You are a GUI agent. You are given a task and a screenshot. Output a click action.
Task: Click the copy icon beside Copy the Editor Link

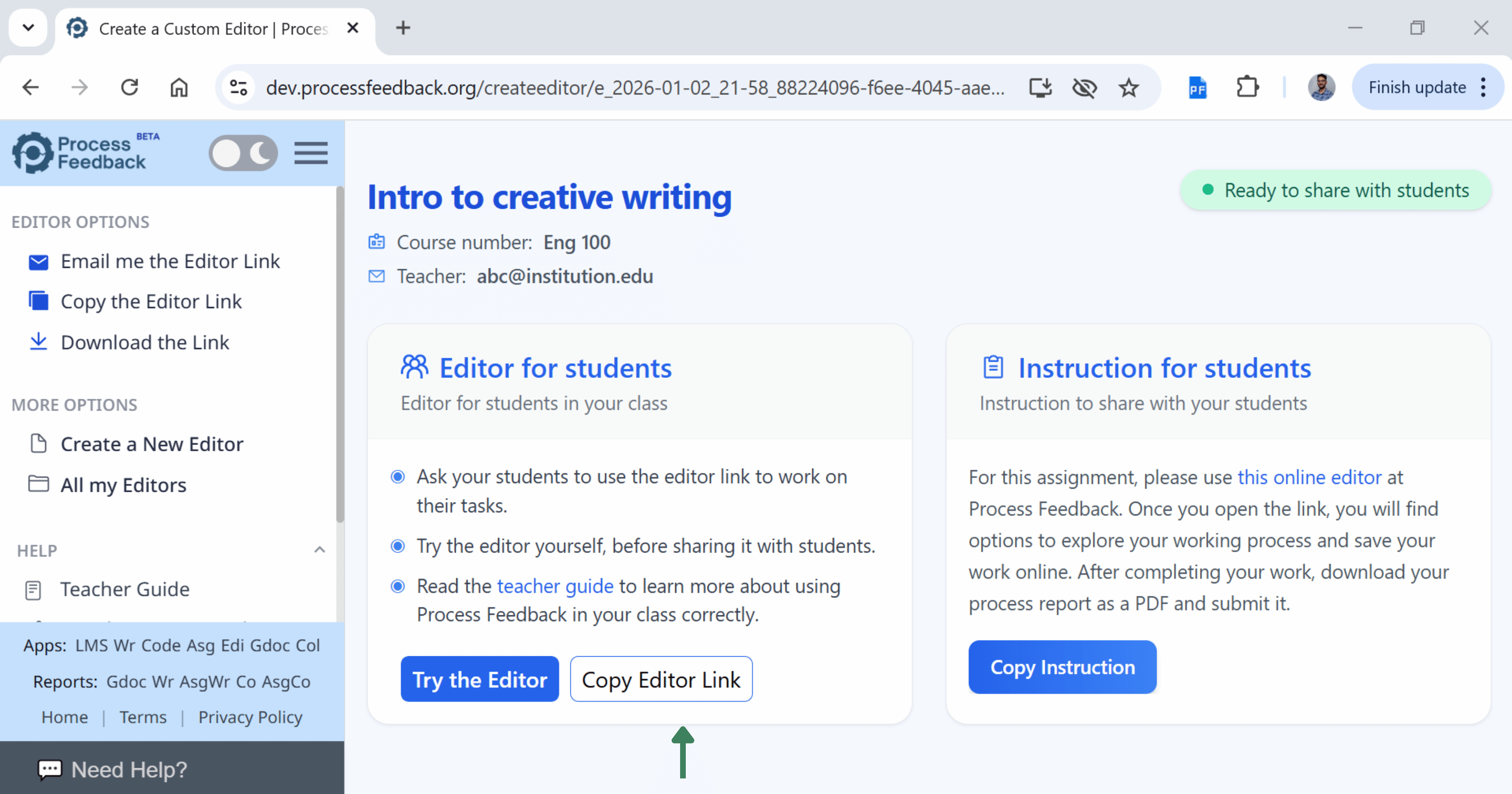(39, 301)
